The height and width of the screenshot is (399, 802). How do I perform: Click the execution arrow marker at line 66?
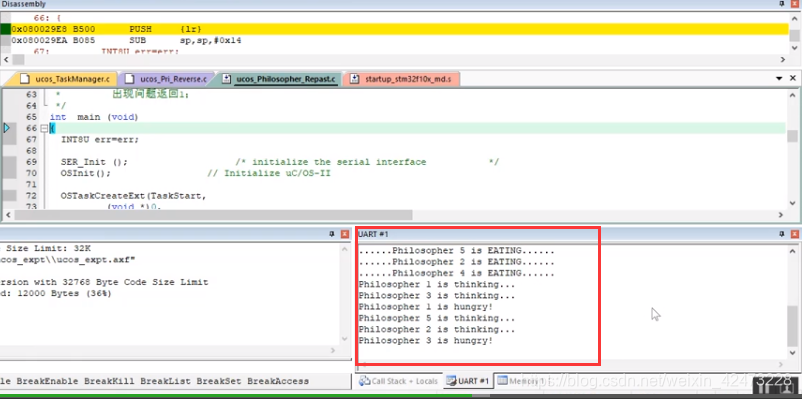pos(7,128)
